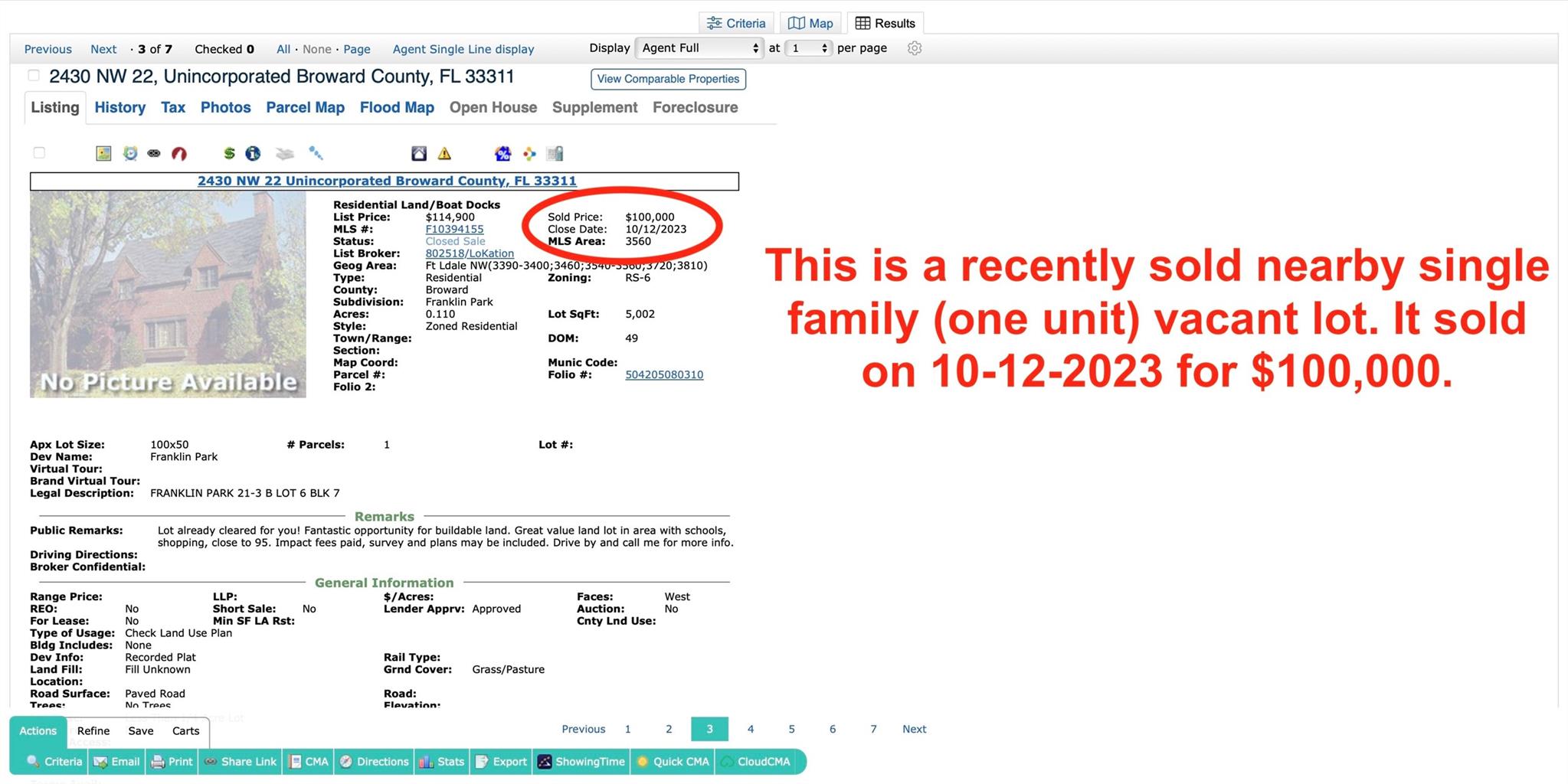
Task: Expand the per page count dropdown
Action: pos(809,48)
